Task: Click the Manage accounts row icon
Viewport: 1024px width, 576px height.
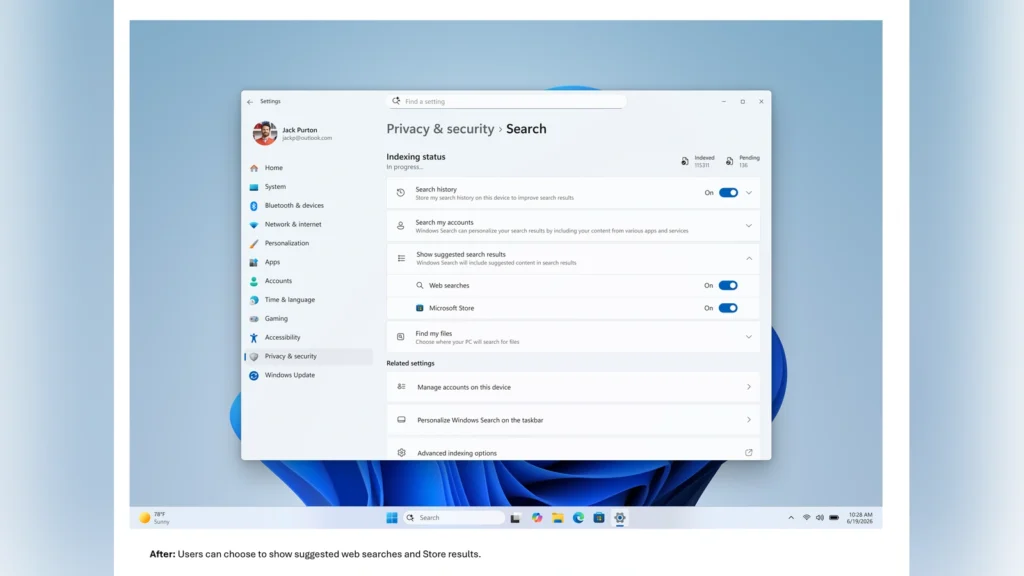Action: [x=402, y=387]
